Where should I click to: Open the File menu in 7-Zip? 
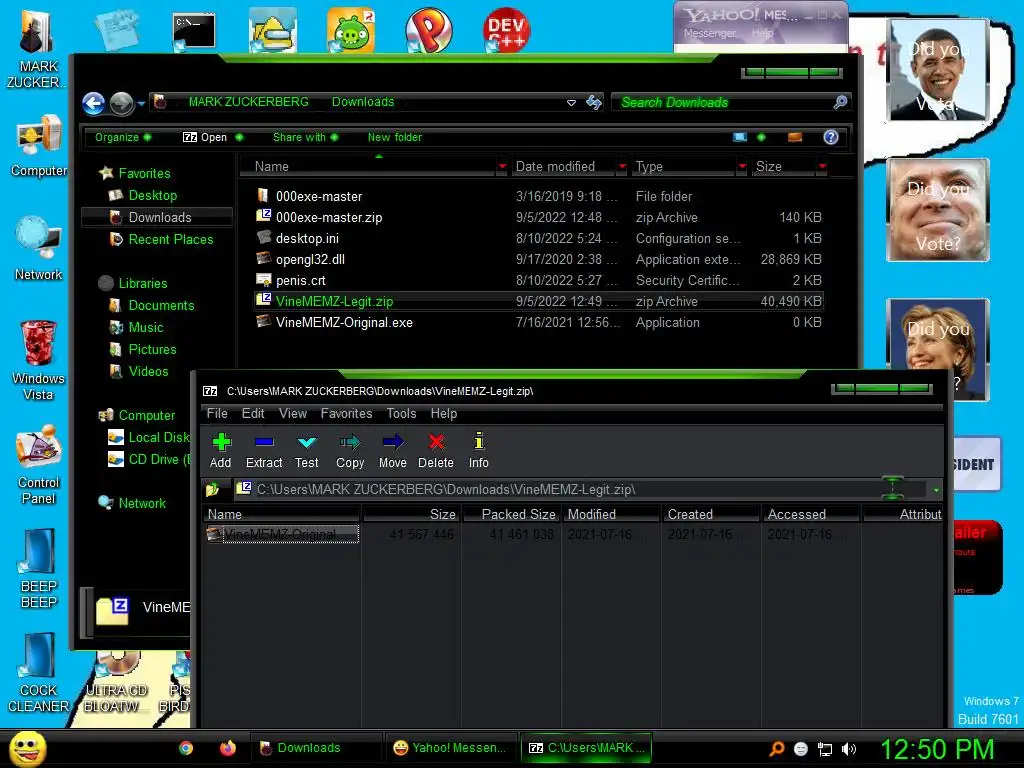coord(217,413)
